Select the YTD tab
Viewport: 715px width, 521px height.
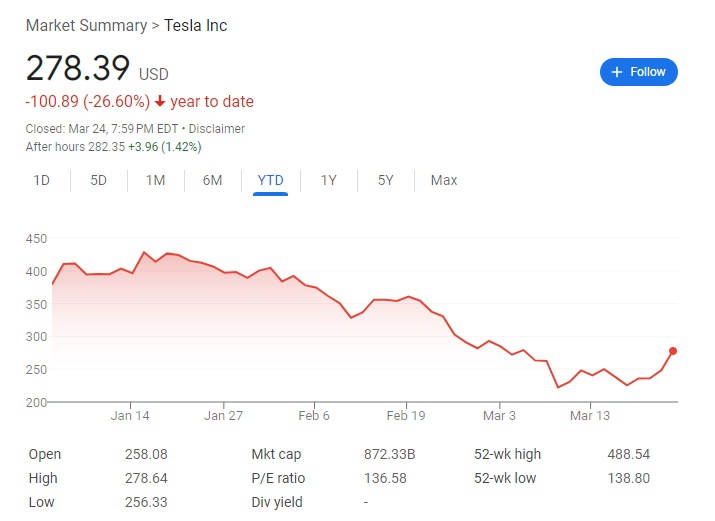click(270, 181)
